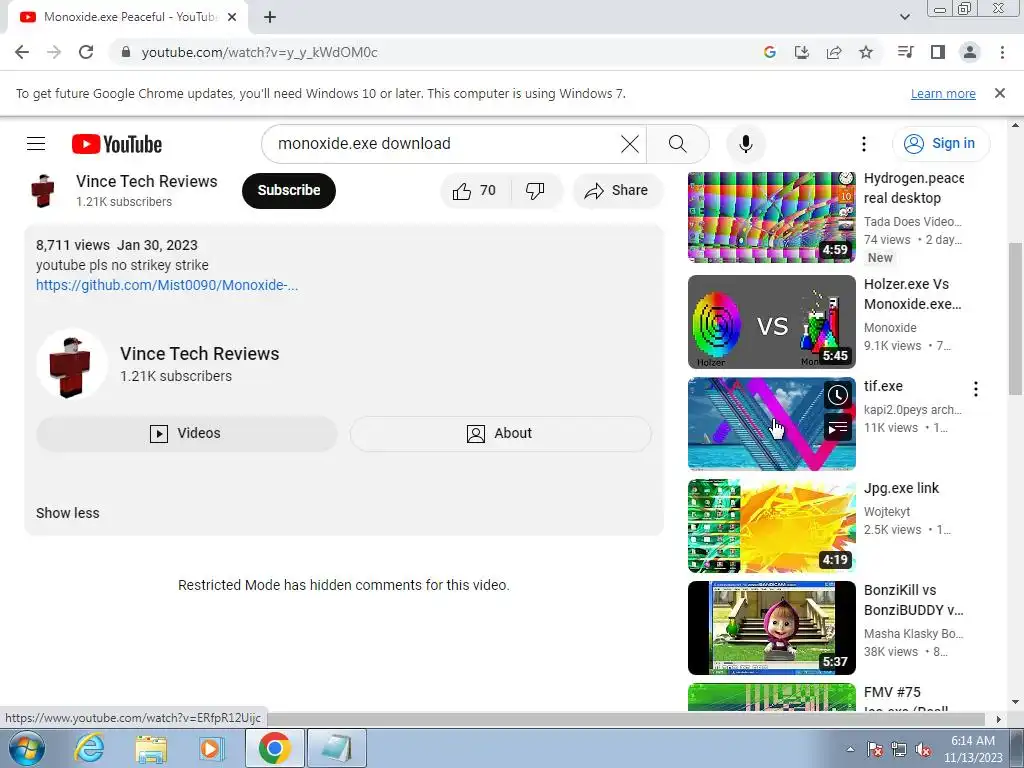Click the page vertical scrollbar thumb
The height and width of the screenshot is (768, 1024).
tap(1016, 319)
